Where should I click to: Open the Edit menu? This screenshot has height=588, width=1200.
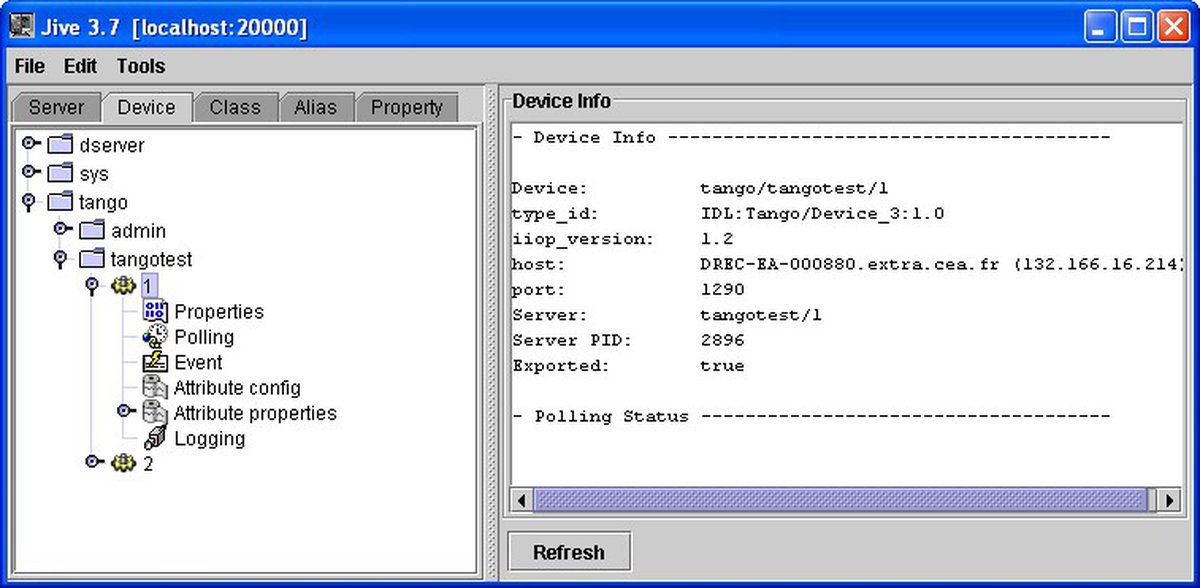tap(80, 66)
